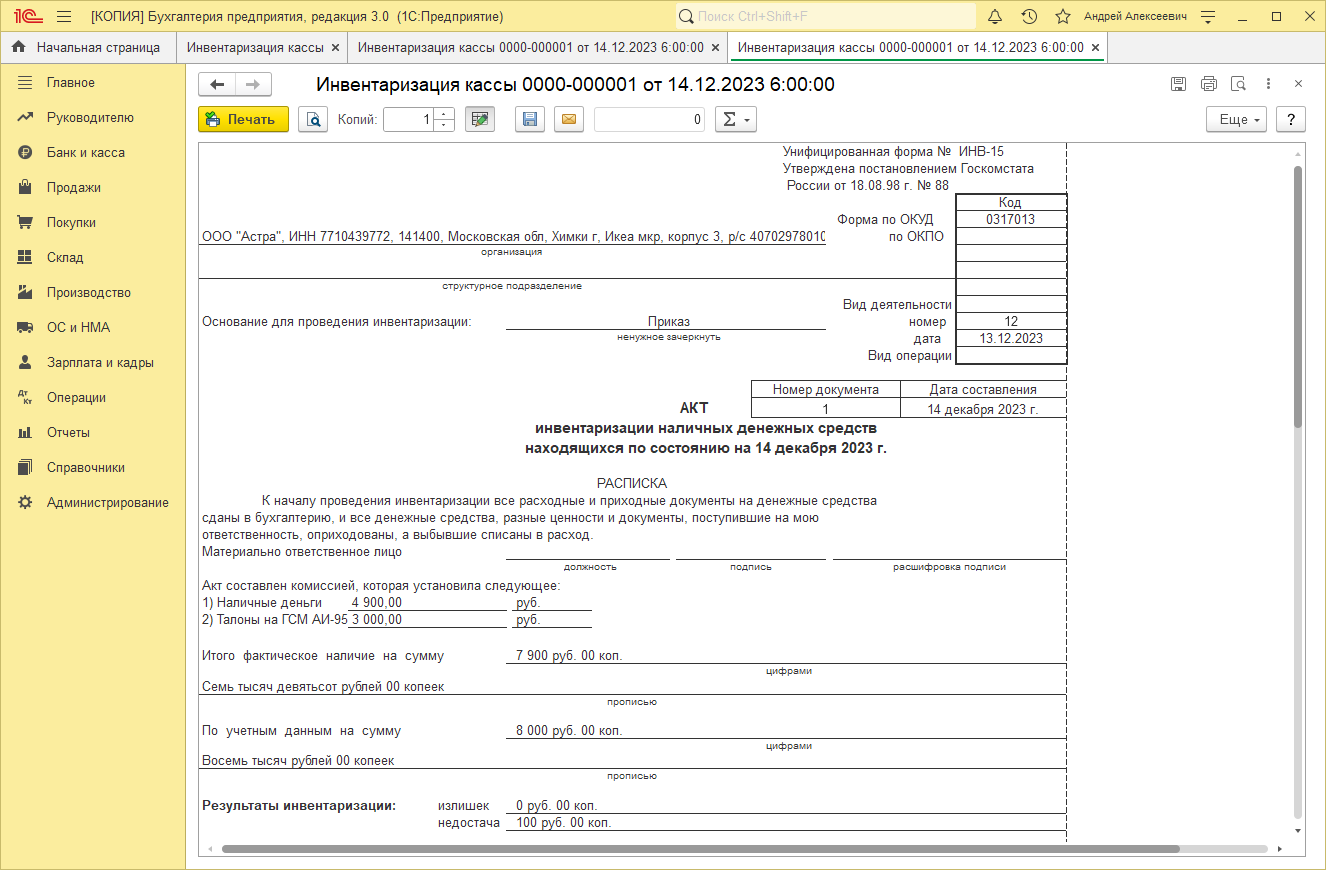Image resolution: width=1326 pixels, height=870 pixels.
Task: Click the Копий number field
Action: pyautogui.click(x=410, y=120)
